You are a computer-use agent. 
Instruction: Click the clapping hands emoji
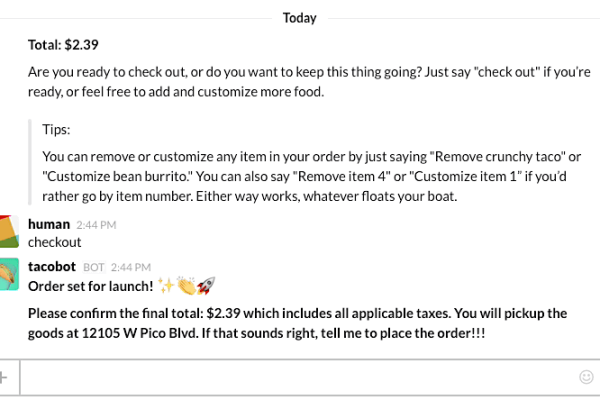pos(185,284)
